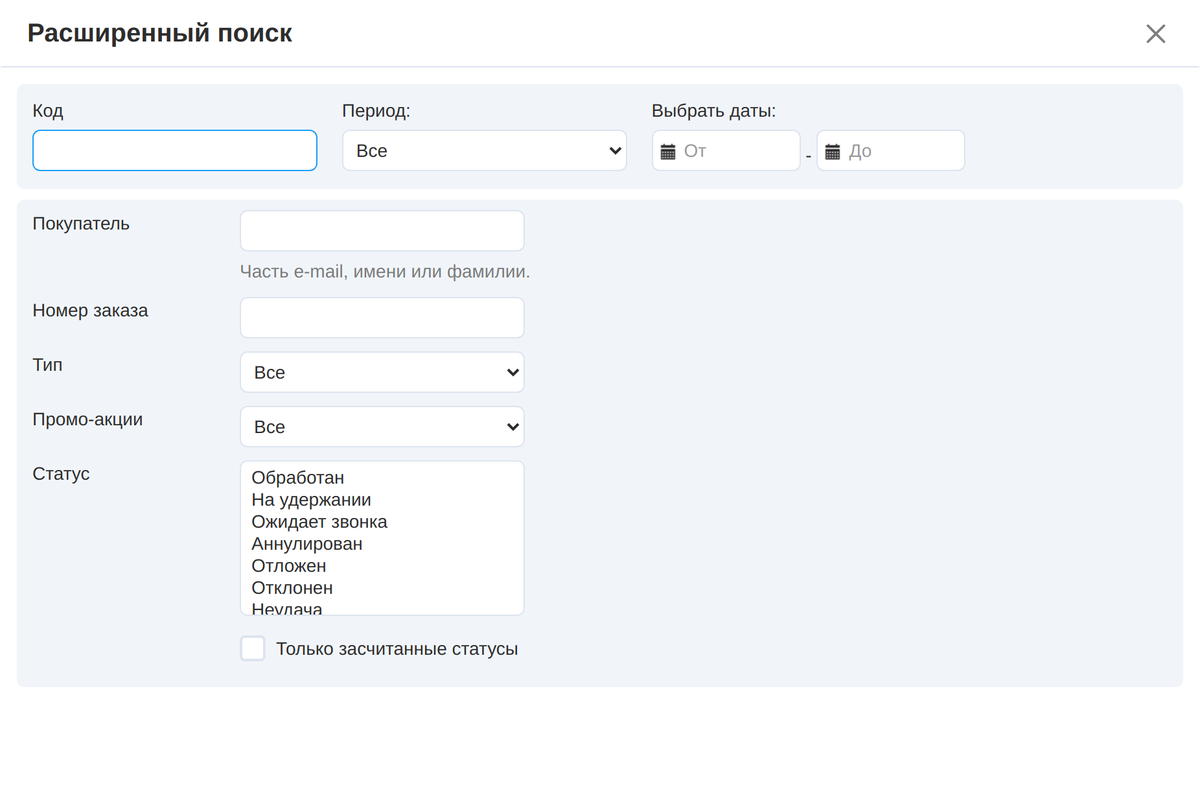This screenshot has width=1200, height=800.
Task: Click the calendar icon in the От field
Action: pos(669,151)
